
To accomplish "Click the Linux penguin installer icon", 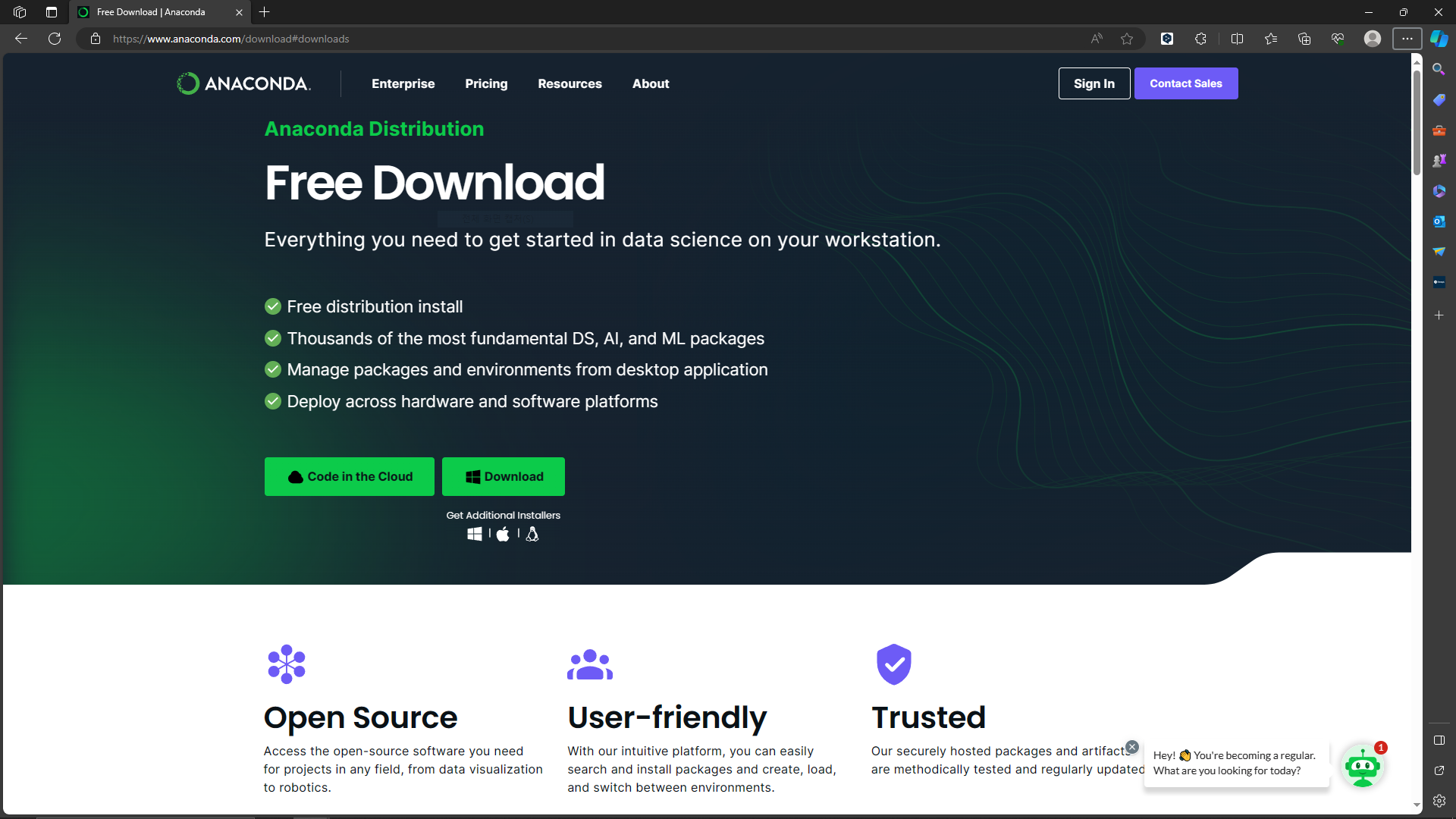I will tap(532, 534).
